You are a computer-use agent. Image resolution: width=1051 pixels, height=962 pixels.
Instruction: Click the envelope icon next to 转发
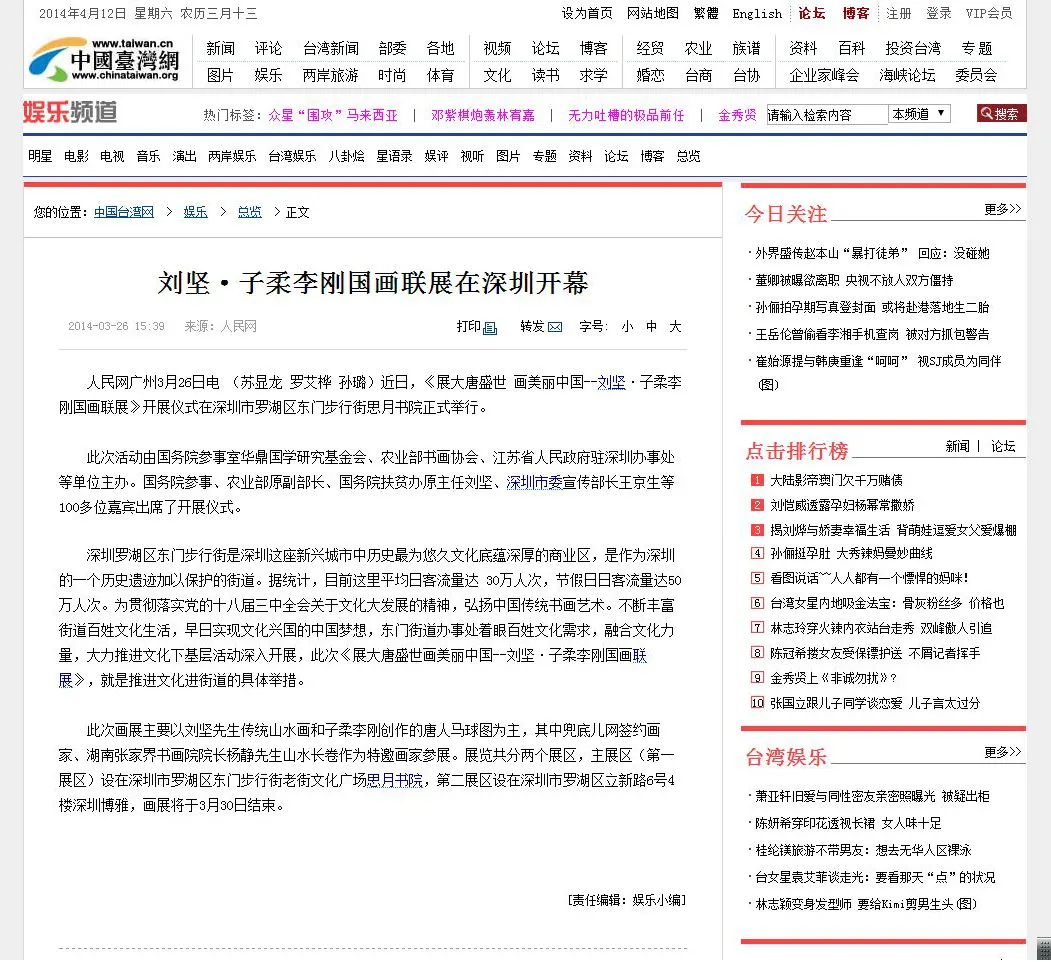pyautogui.click(x=555, y=327)
